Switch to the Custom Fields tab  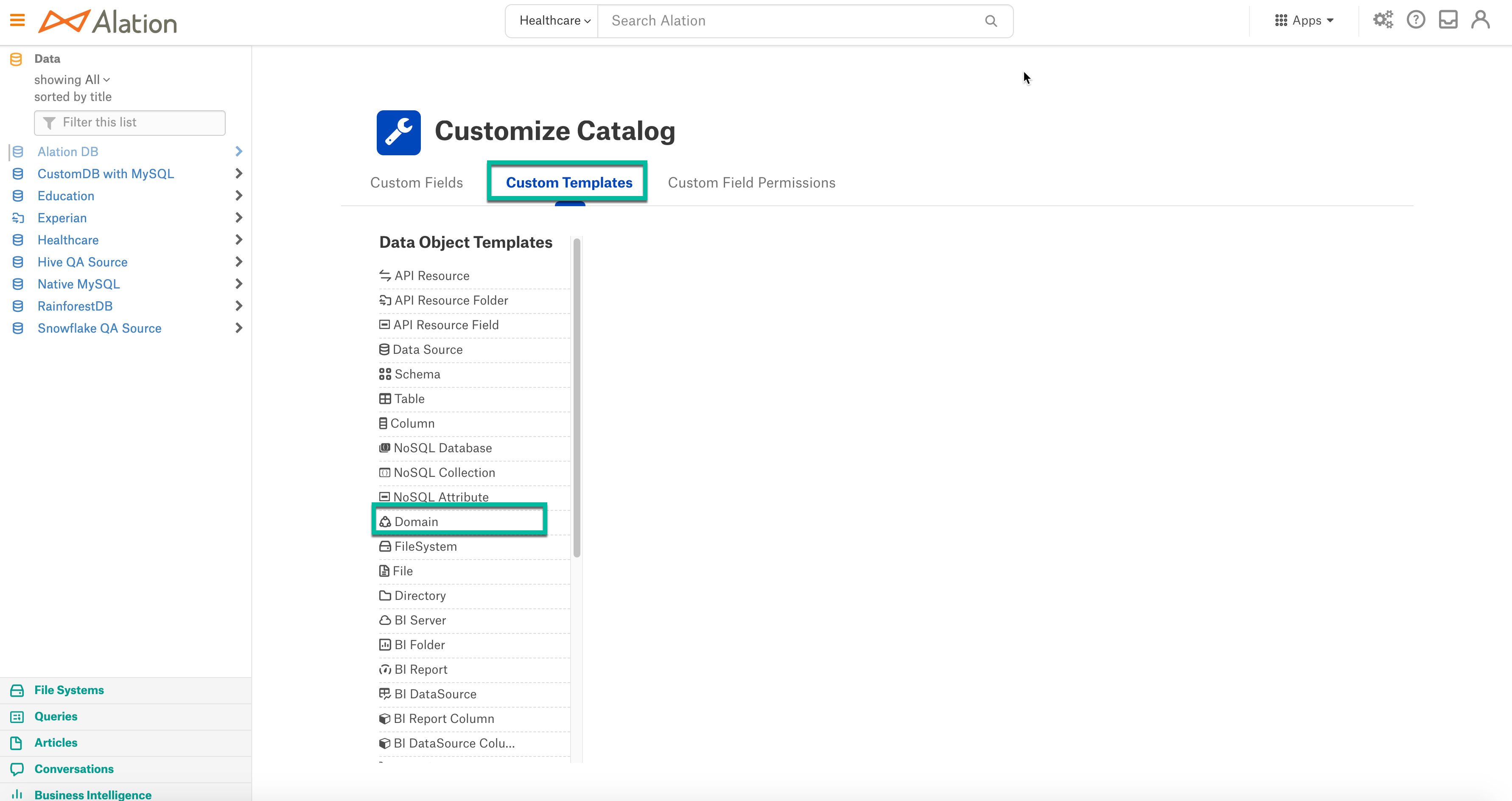pyautogui.click(x=417, y=183)
